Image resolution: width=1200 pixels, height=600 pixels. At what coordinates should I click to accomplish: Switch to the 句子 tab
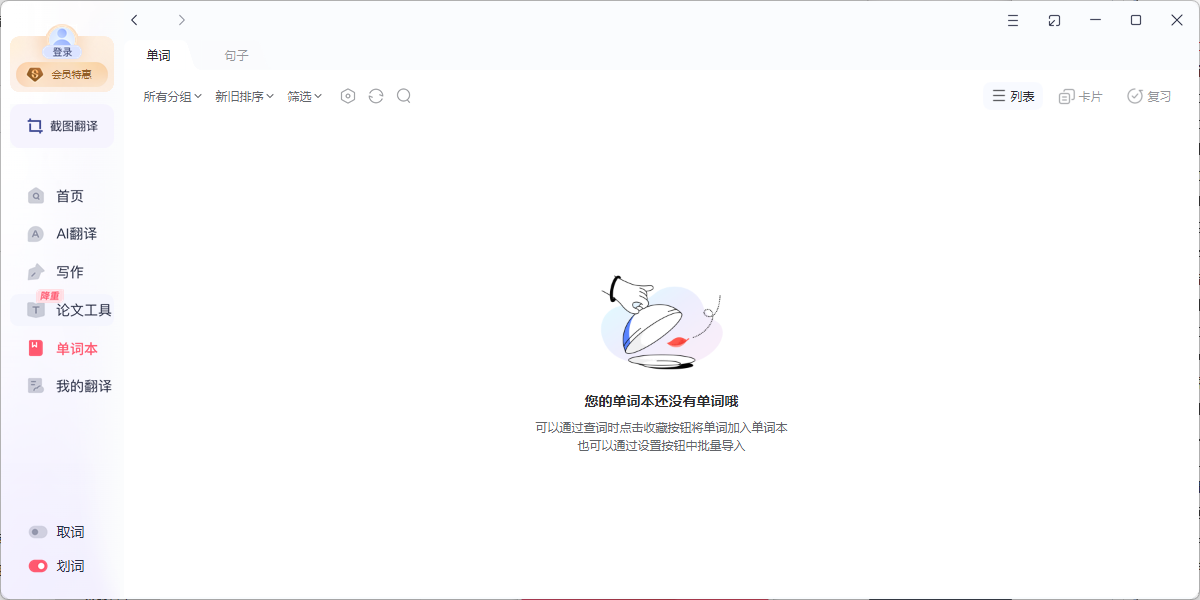(x=237, y=56)
